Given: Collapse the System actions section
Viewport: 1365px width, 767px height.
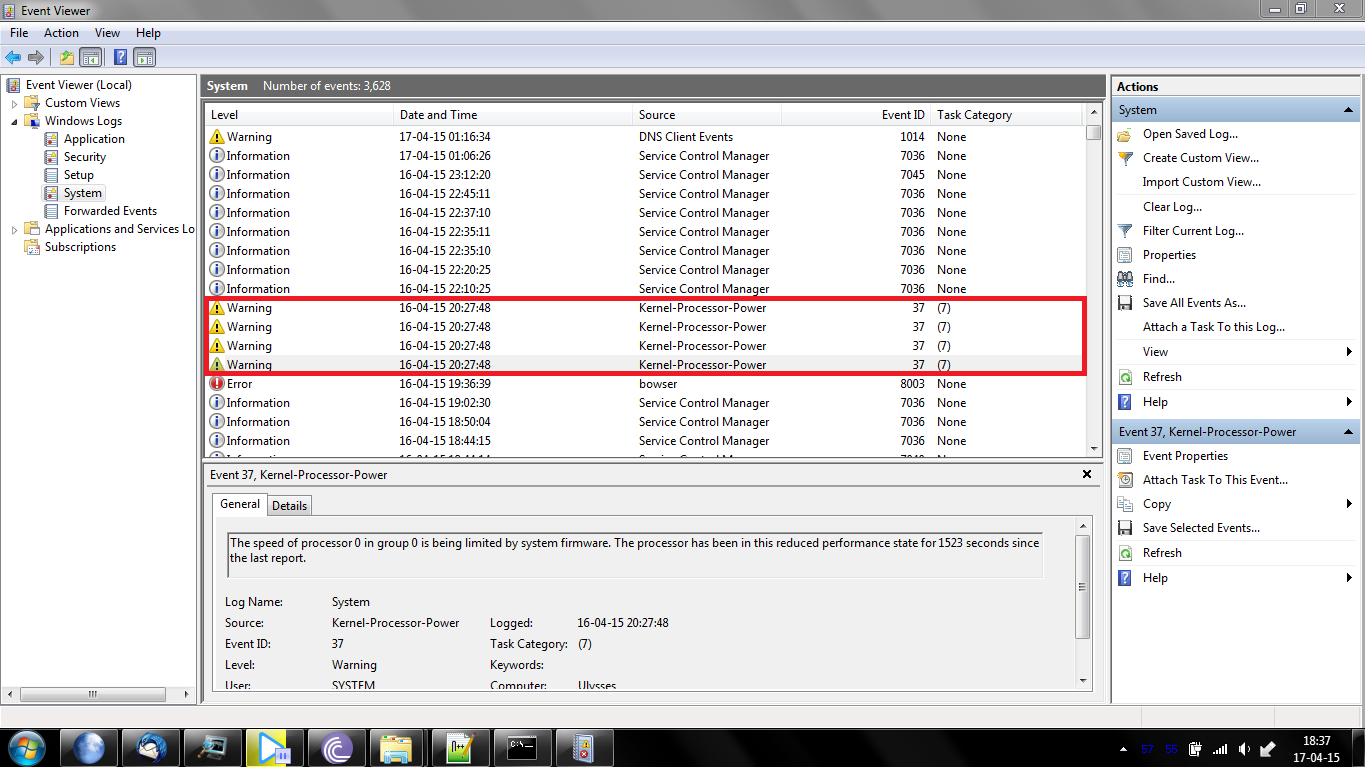Looking at the screenshot, I should point(1349,110).
